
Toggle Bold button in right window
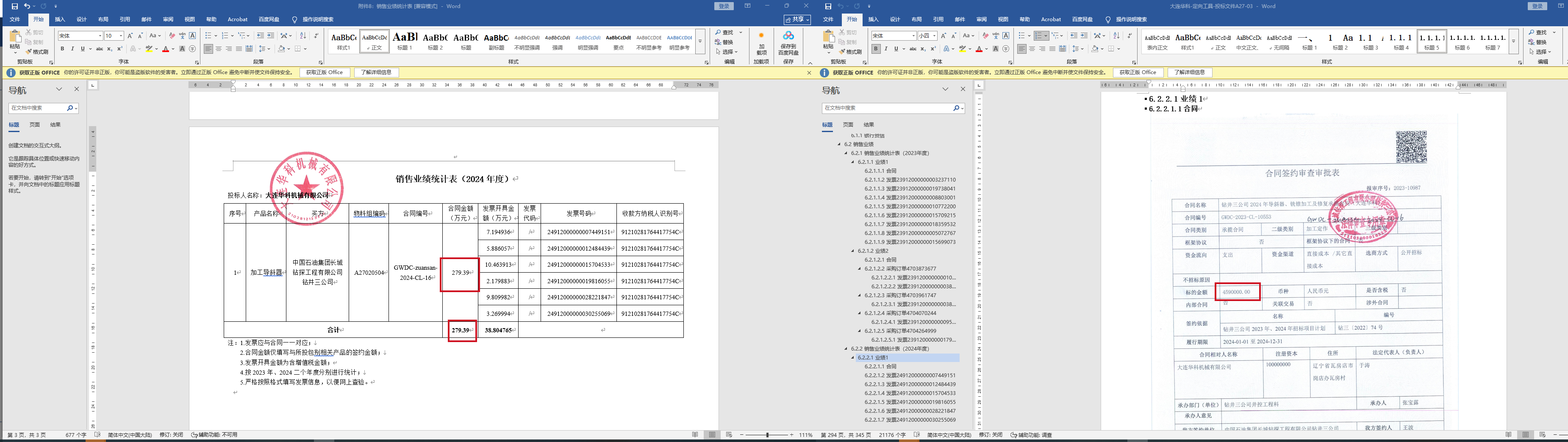tap(876, 49)
